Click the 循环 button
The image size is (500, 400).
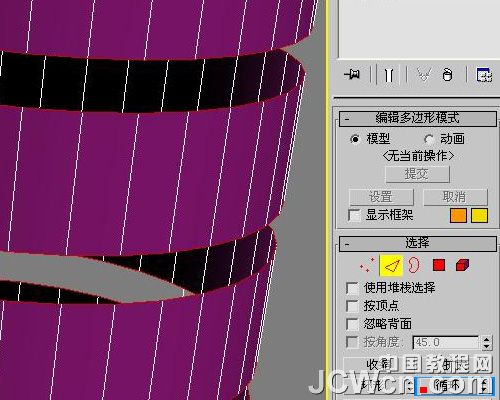point(447,386)
